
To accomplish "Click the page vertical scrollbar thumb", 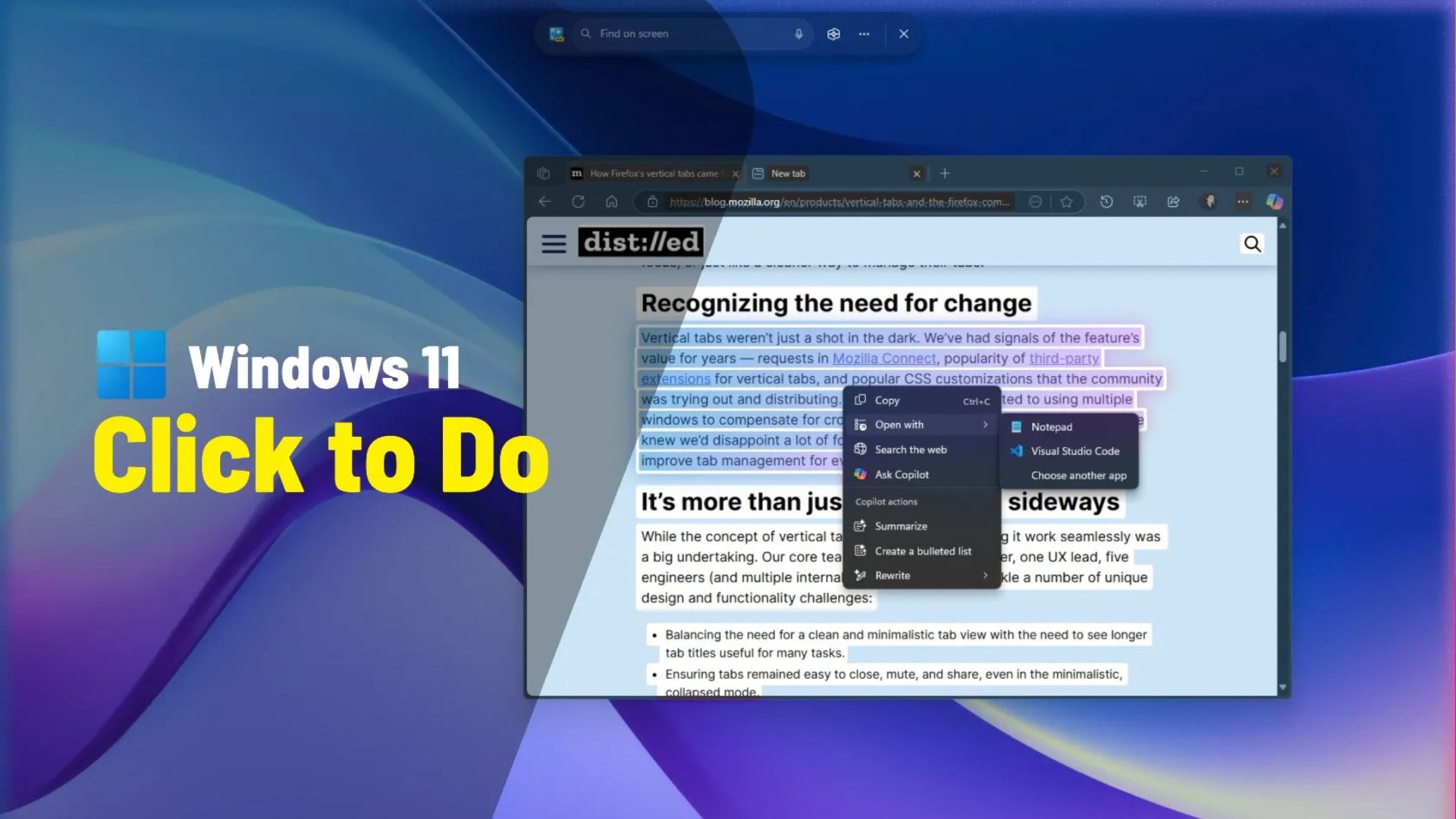I will pos(1282,347).
